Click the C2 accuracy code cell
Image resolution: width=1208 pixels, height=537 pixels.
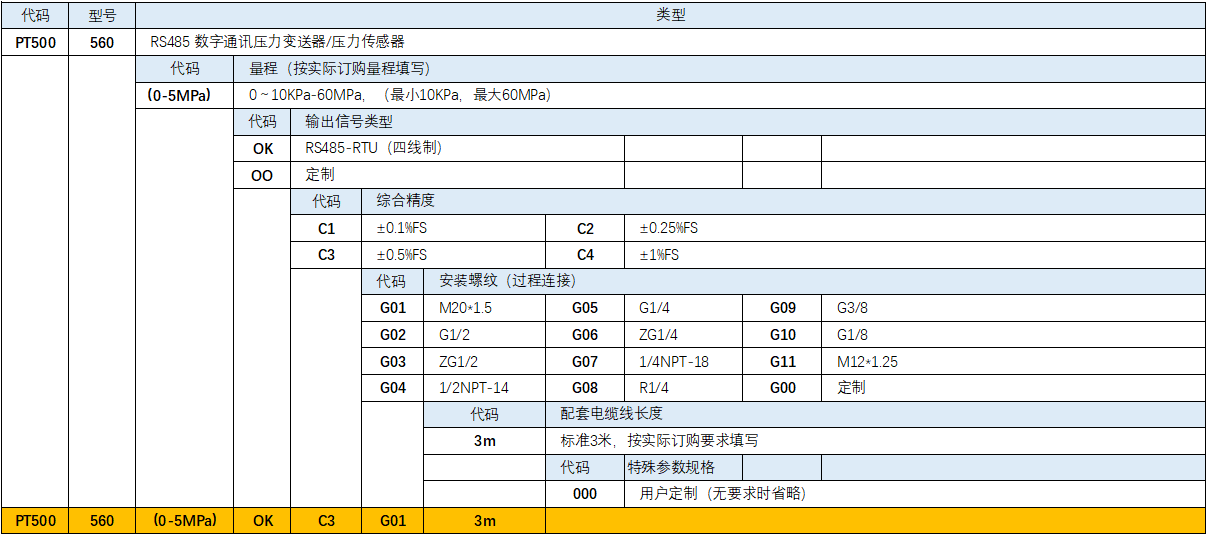[585, 228]
